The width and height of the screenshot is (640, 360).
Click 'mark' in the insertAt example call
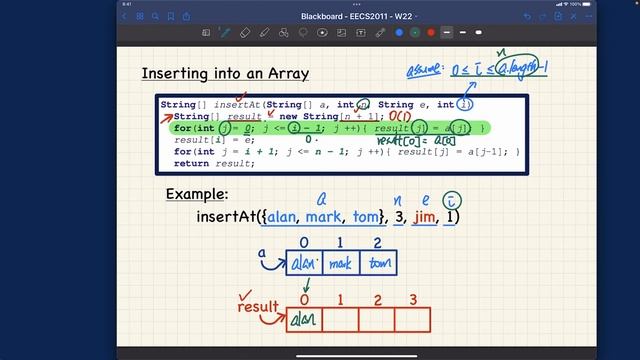pos(323,217)
